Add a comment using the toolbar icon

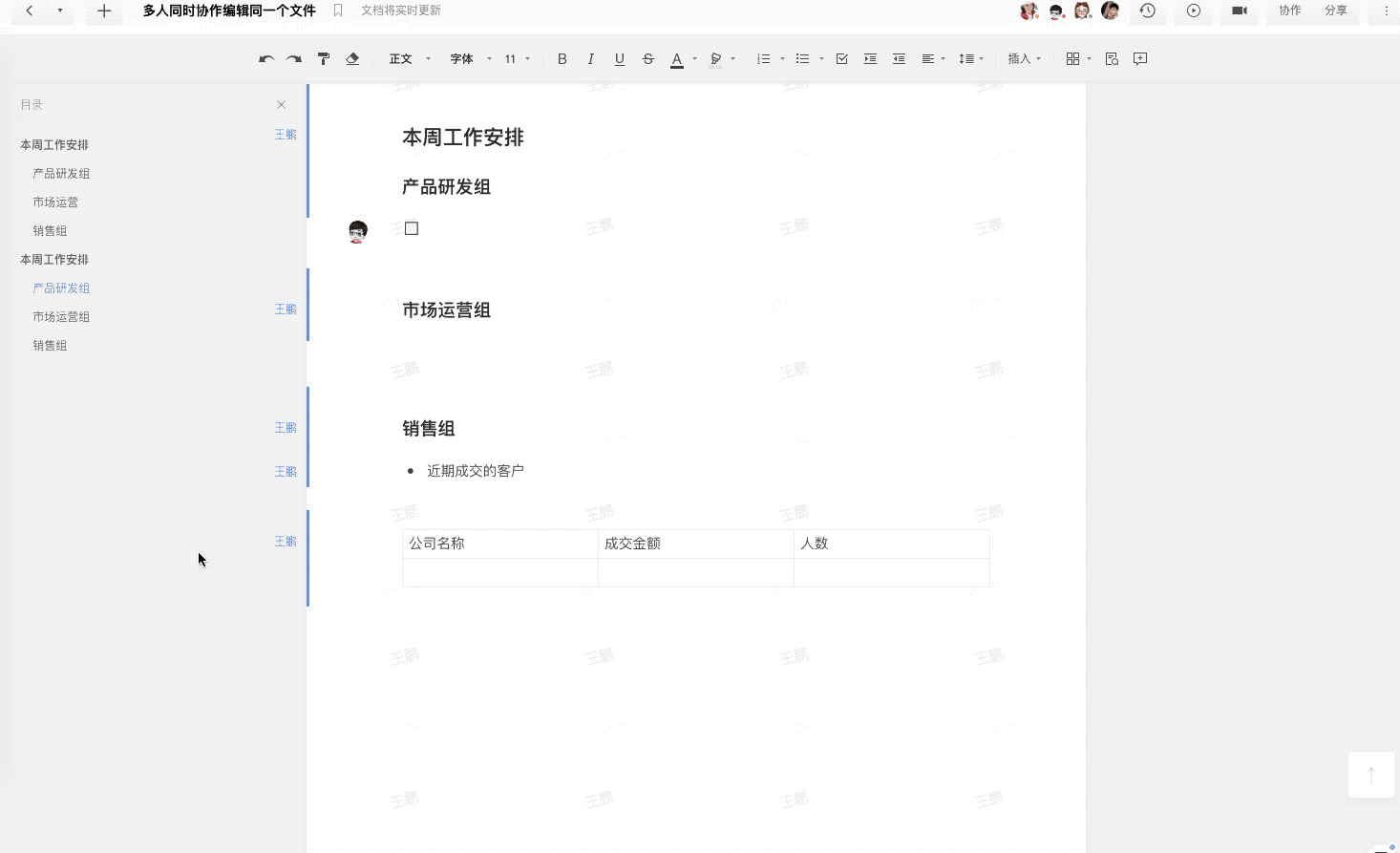tap(1140, 59)
